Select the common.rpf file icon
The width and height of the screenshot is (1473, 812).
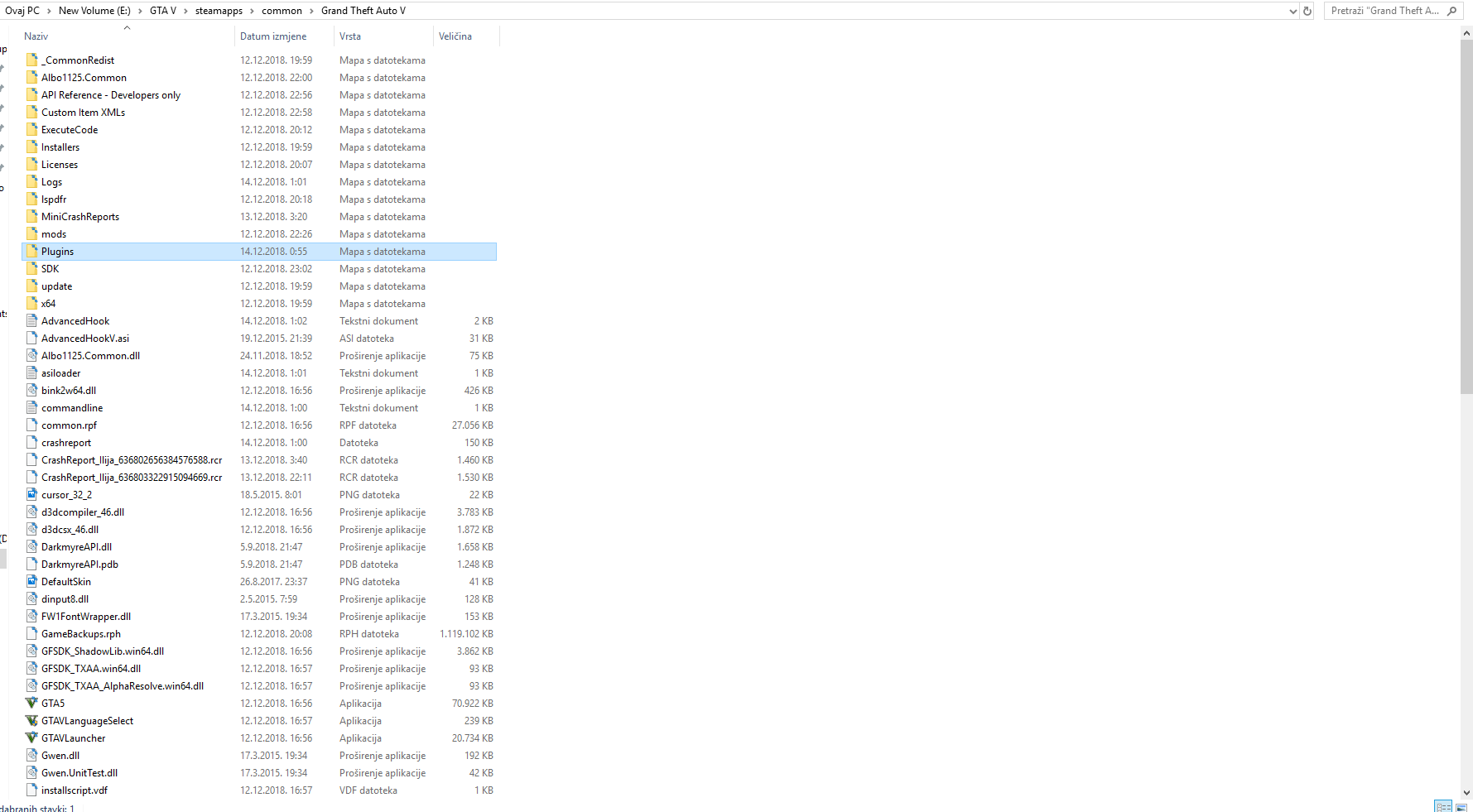[x=32, y=425]
